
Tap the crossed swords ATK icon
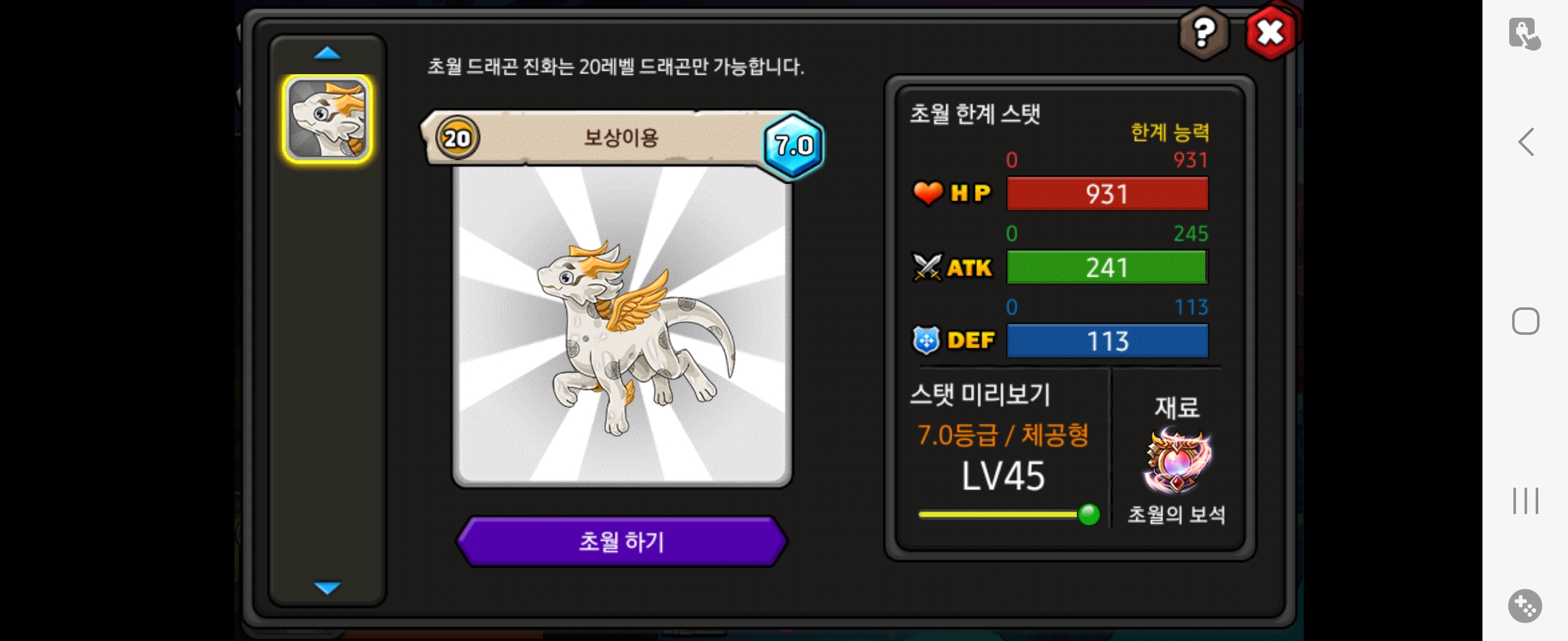coord(927,268)
